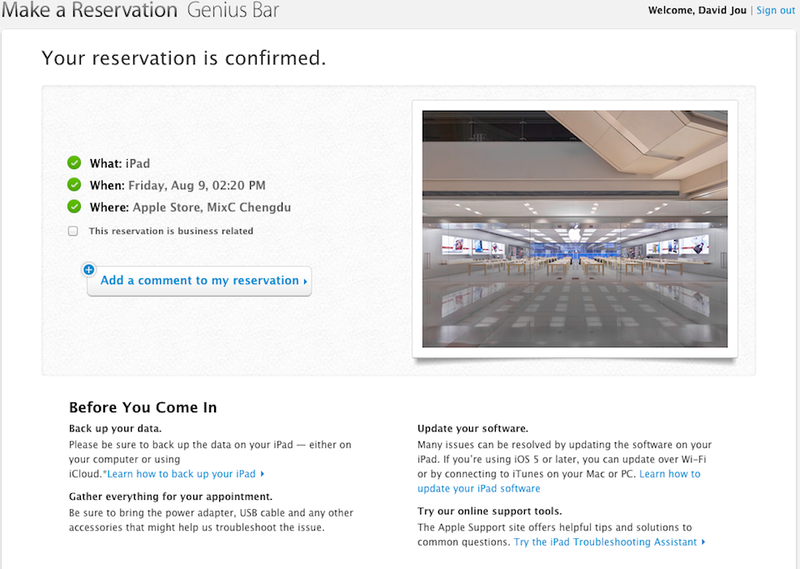This screenshot has height=569, width=800.
Task: Click 'Where: Apple Store, MixC Chengdu' text
Action: coord(190,207)
